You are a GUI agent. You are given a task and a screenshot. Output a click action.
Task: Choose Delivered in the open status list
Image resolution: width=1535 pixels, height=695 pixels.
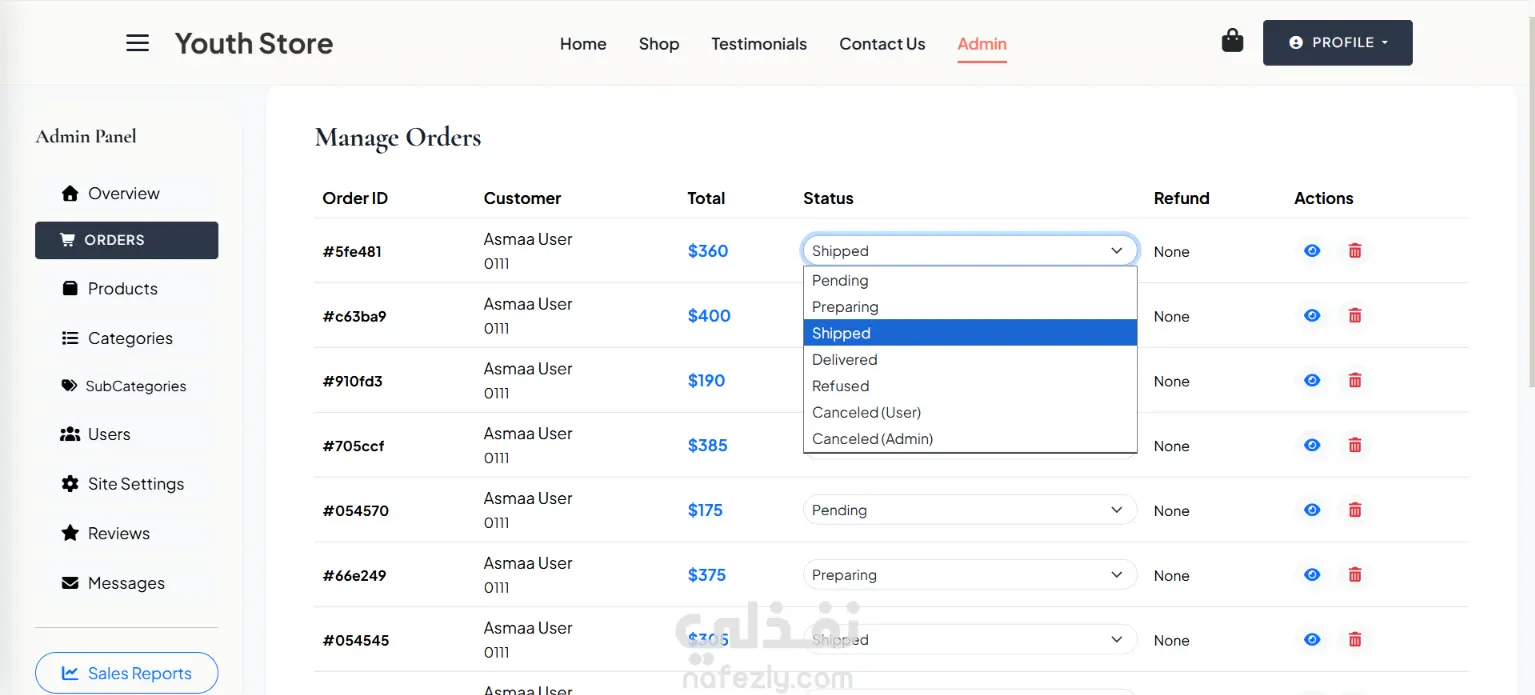tap(970, 360)
